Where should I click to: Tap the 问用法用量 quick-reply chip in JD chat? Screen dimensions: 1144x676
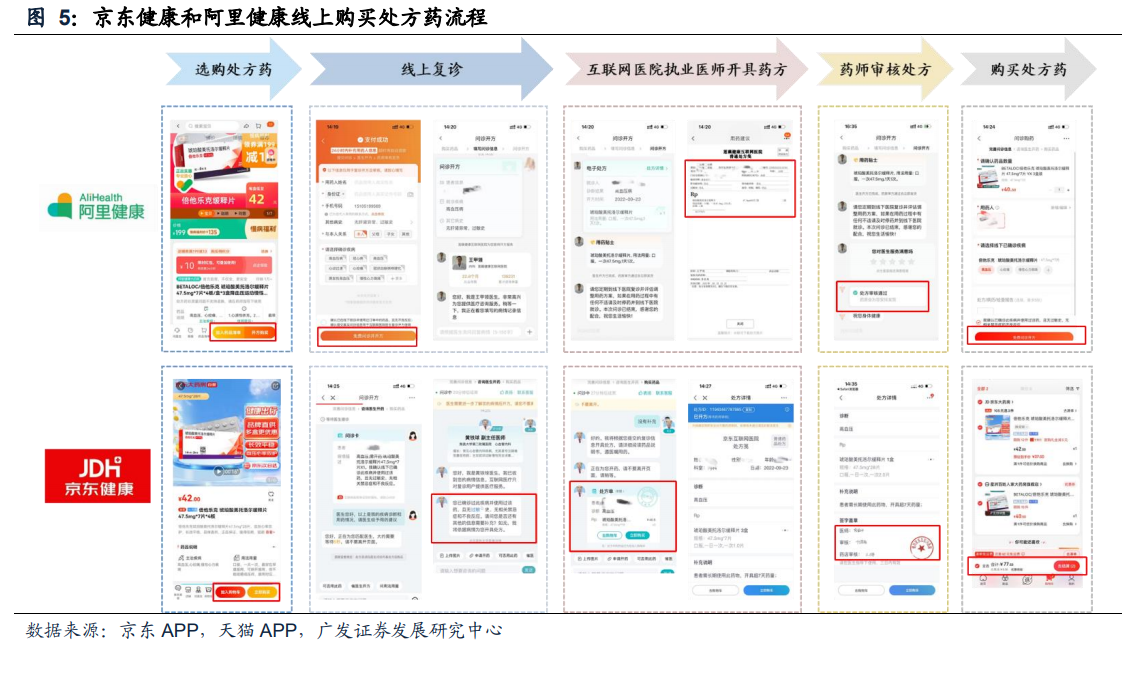click(389, 586)
